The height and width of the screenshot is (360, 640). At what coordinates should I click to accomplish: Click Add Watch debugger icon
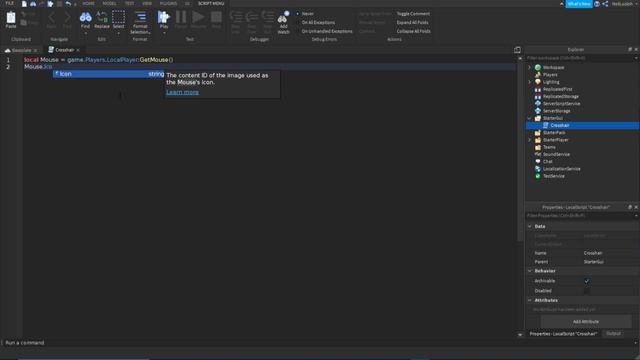pos(283,18)
